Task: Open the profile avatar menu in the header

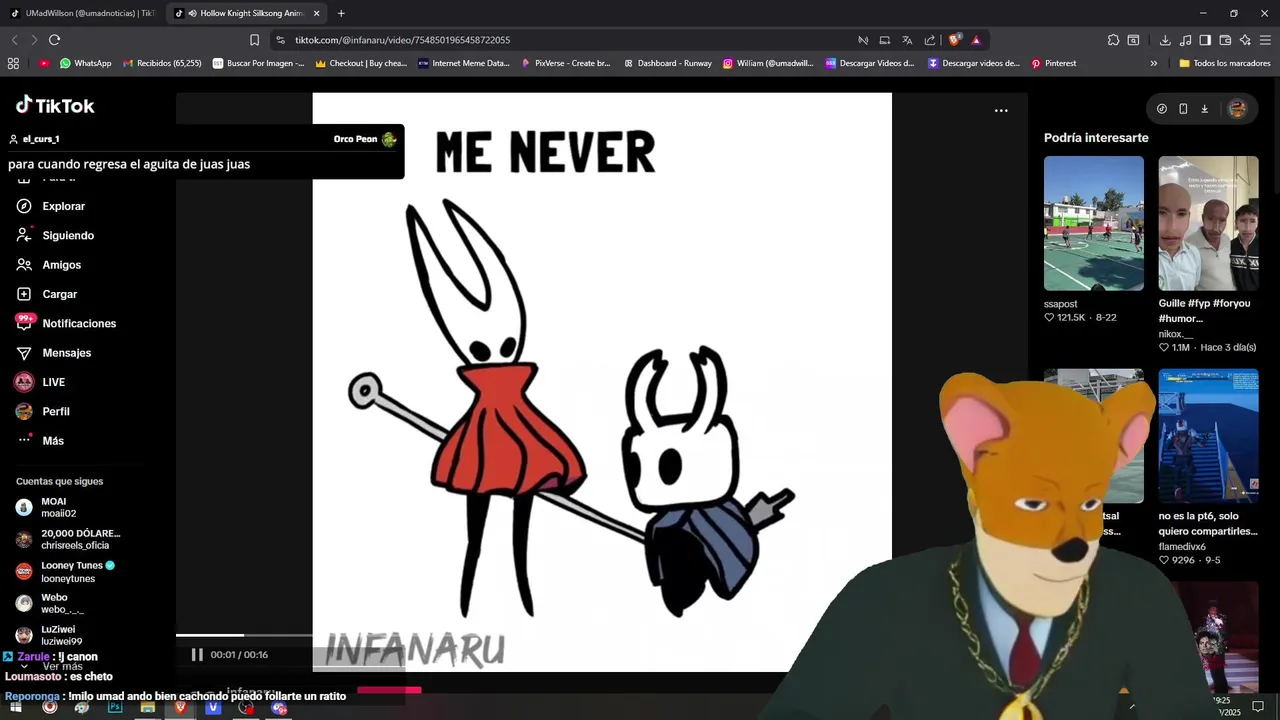Action: click(1237, 109)
